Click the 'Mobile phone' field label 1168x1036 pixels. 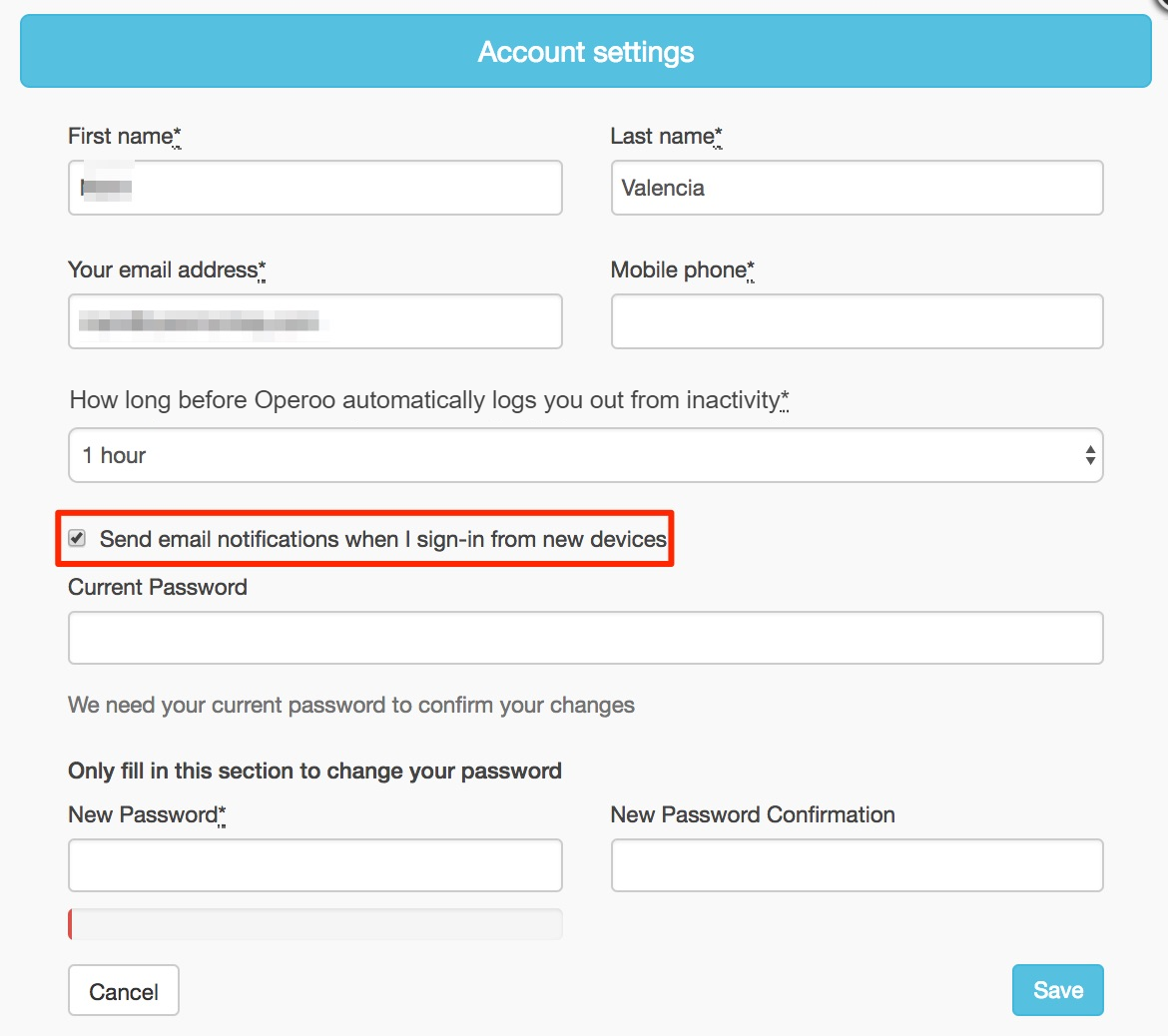point(679,269)
